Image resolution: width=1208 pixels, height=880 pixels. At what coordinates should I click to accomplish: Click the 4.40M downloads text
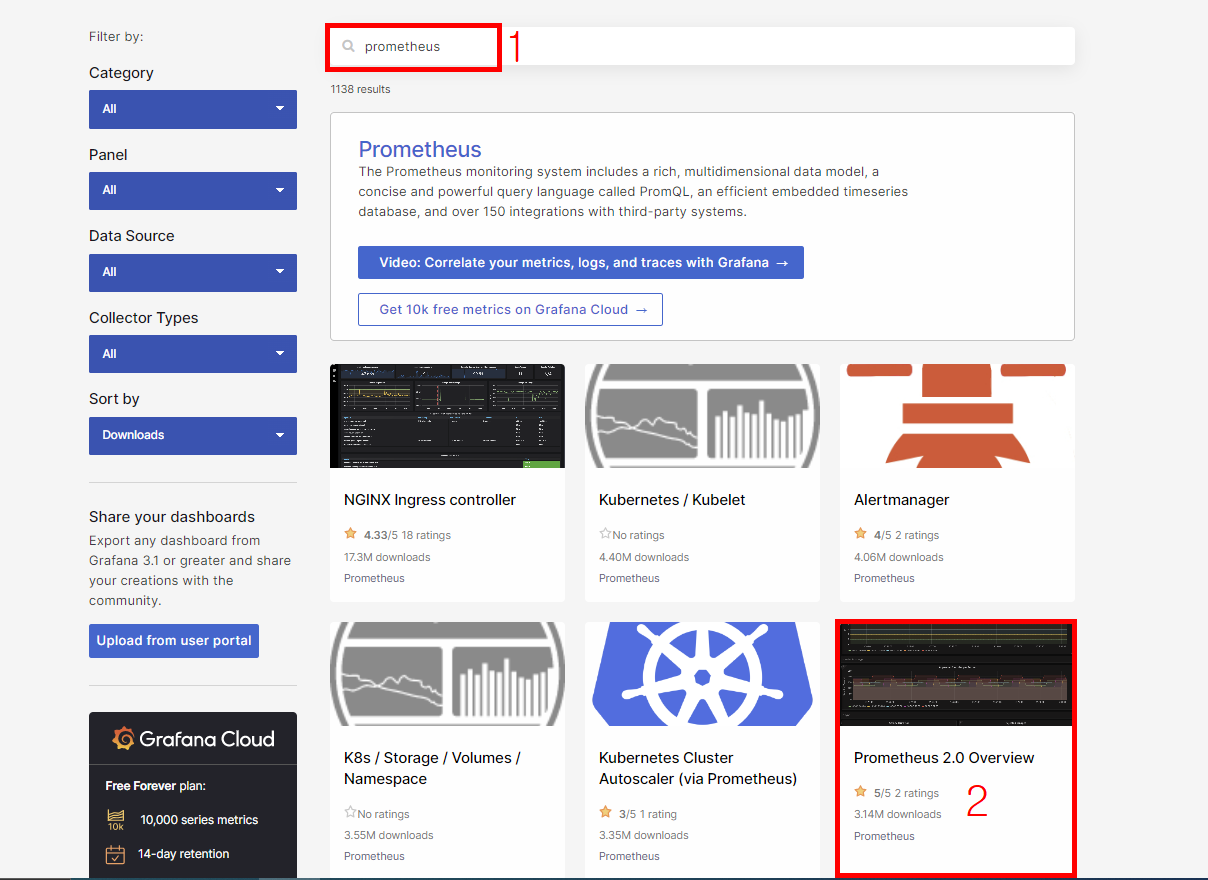click(x=644, y=557)
